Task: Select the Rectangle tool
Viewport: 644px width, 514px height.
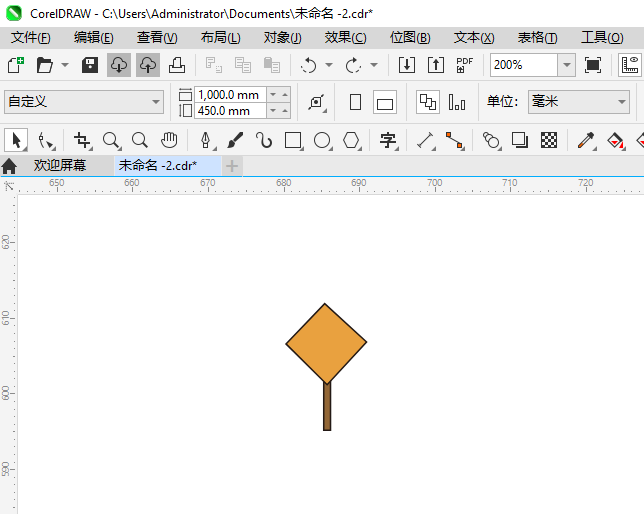Action: pos(293,141)
